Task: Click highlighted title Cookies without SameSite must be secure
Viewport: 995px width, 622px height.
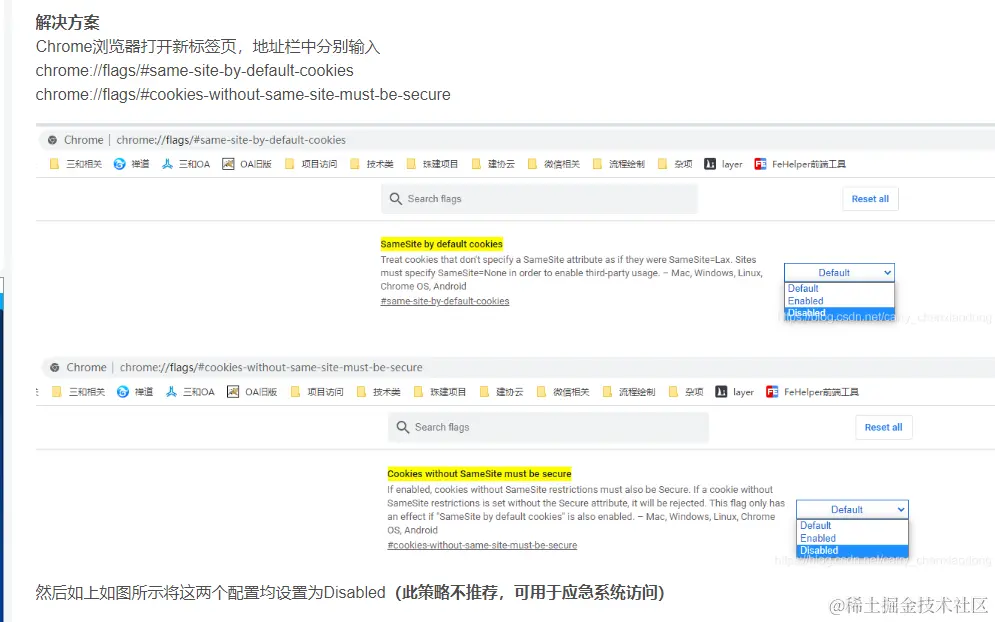Action: pos(479,473)
